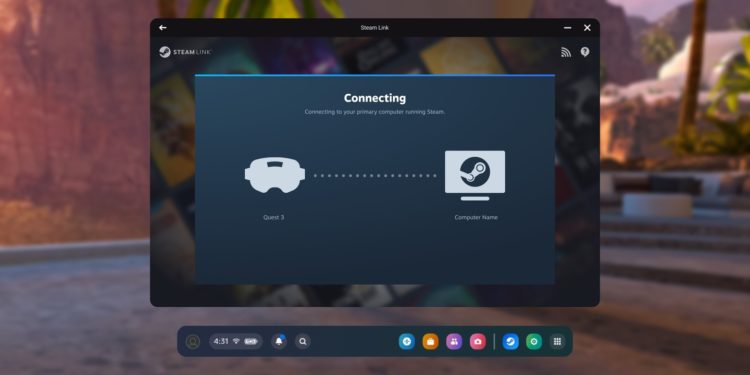
Task: Click the 'Quest 3' label
Action: point(274,217)
